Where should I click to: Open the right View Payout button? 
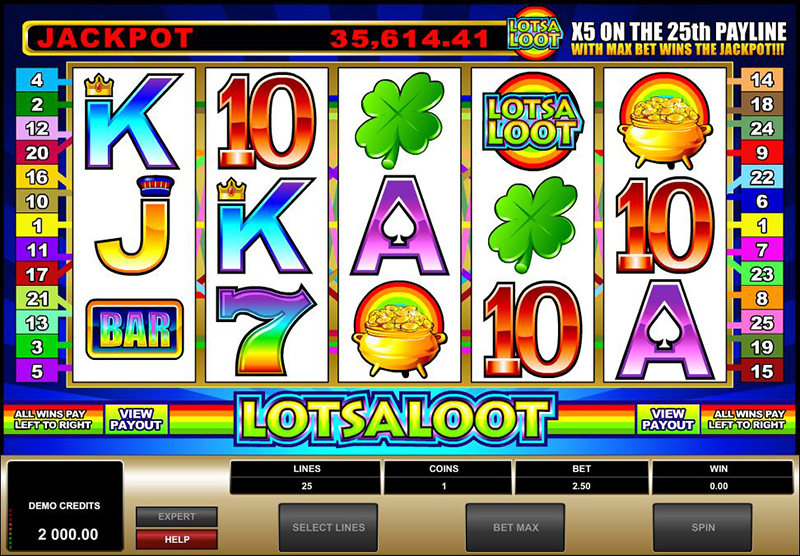(x=668, y=419)
